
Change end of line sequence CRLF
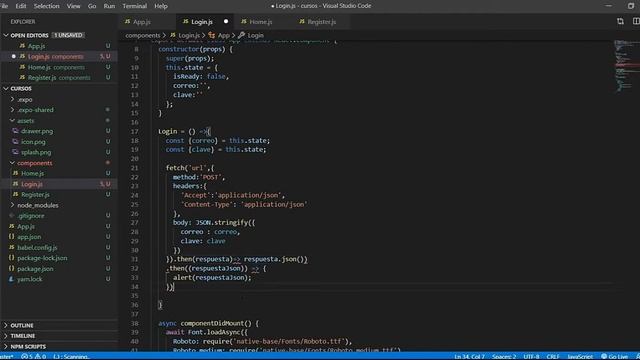[x=553, y=356]
